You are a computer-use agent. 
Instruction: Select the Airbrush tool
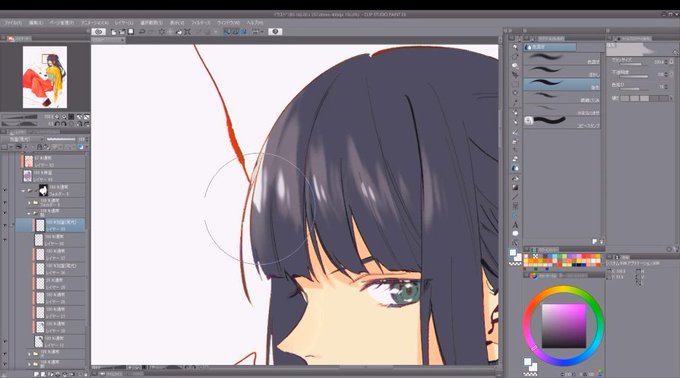click(x=515, y=141)
